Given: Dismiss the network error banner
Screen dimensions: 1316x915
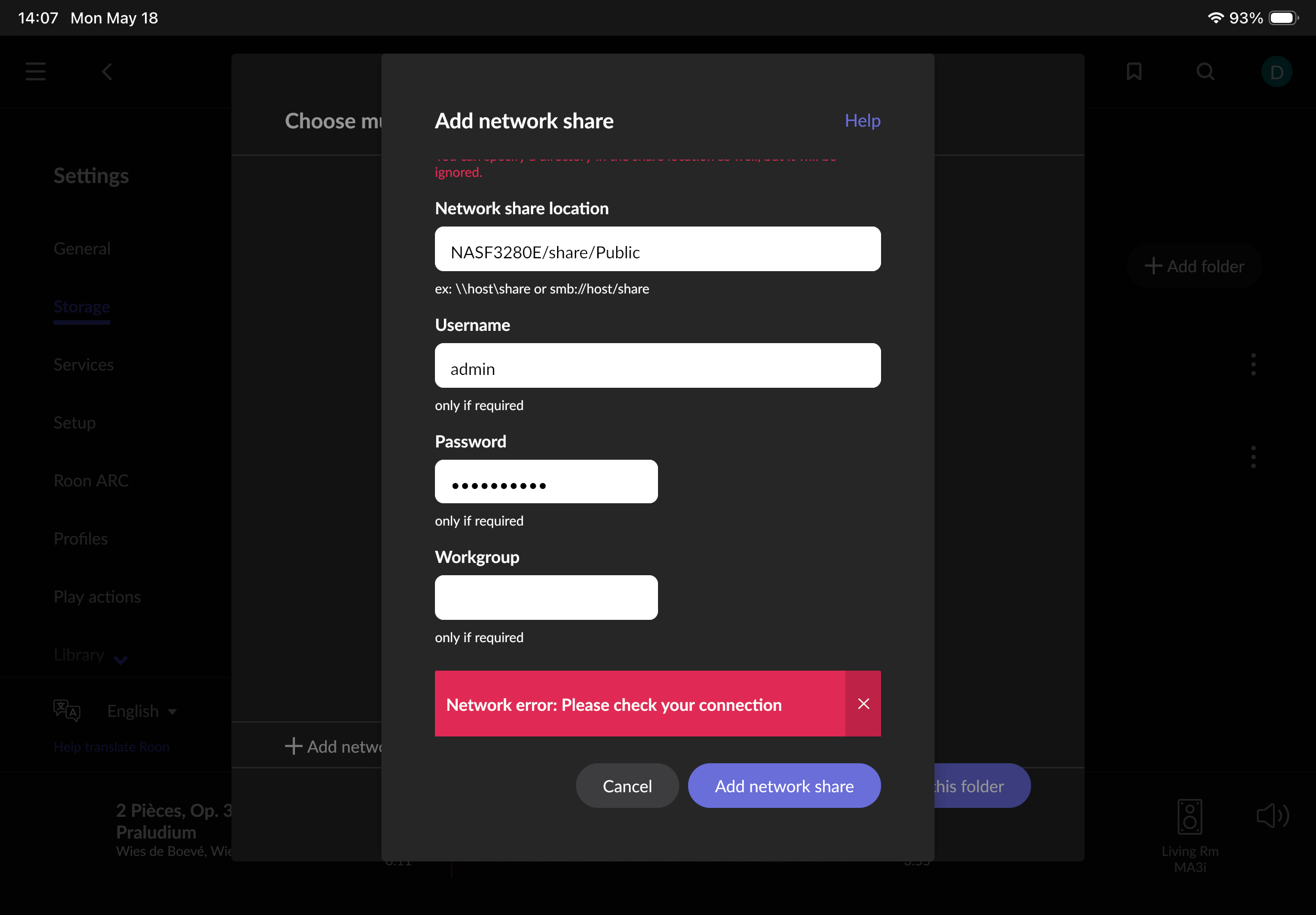Looking at the screenshot, I should point(863,704).
